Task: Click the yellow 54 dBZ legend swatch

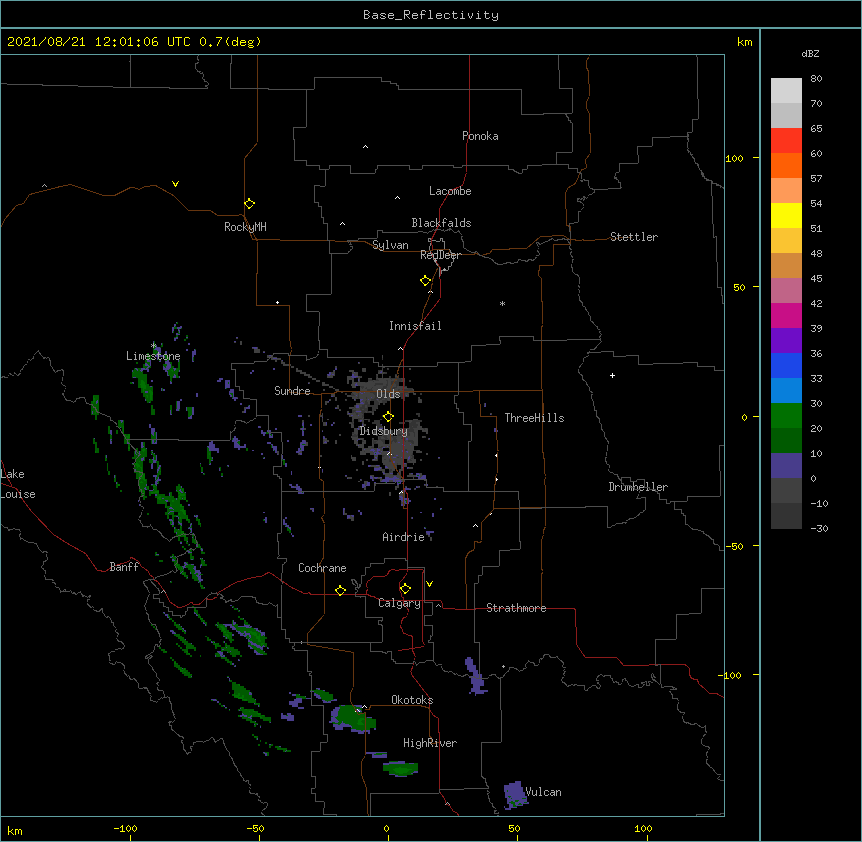Action: pos(786,215)
